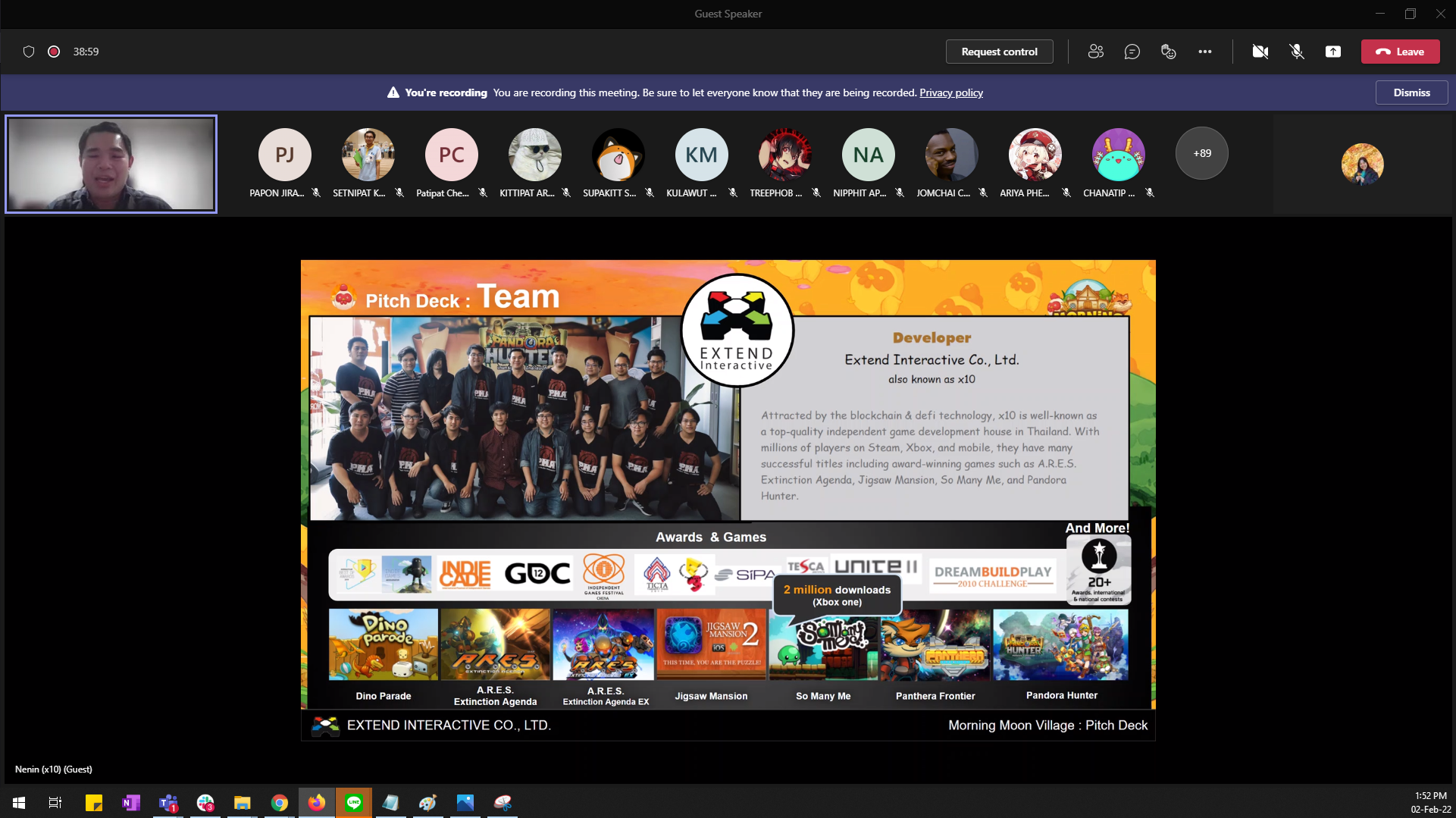Select the presenter's video thumbnail
The height and width of the screenshot is (818, 1456).
click(111, 164)
